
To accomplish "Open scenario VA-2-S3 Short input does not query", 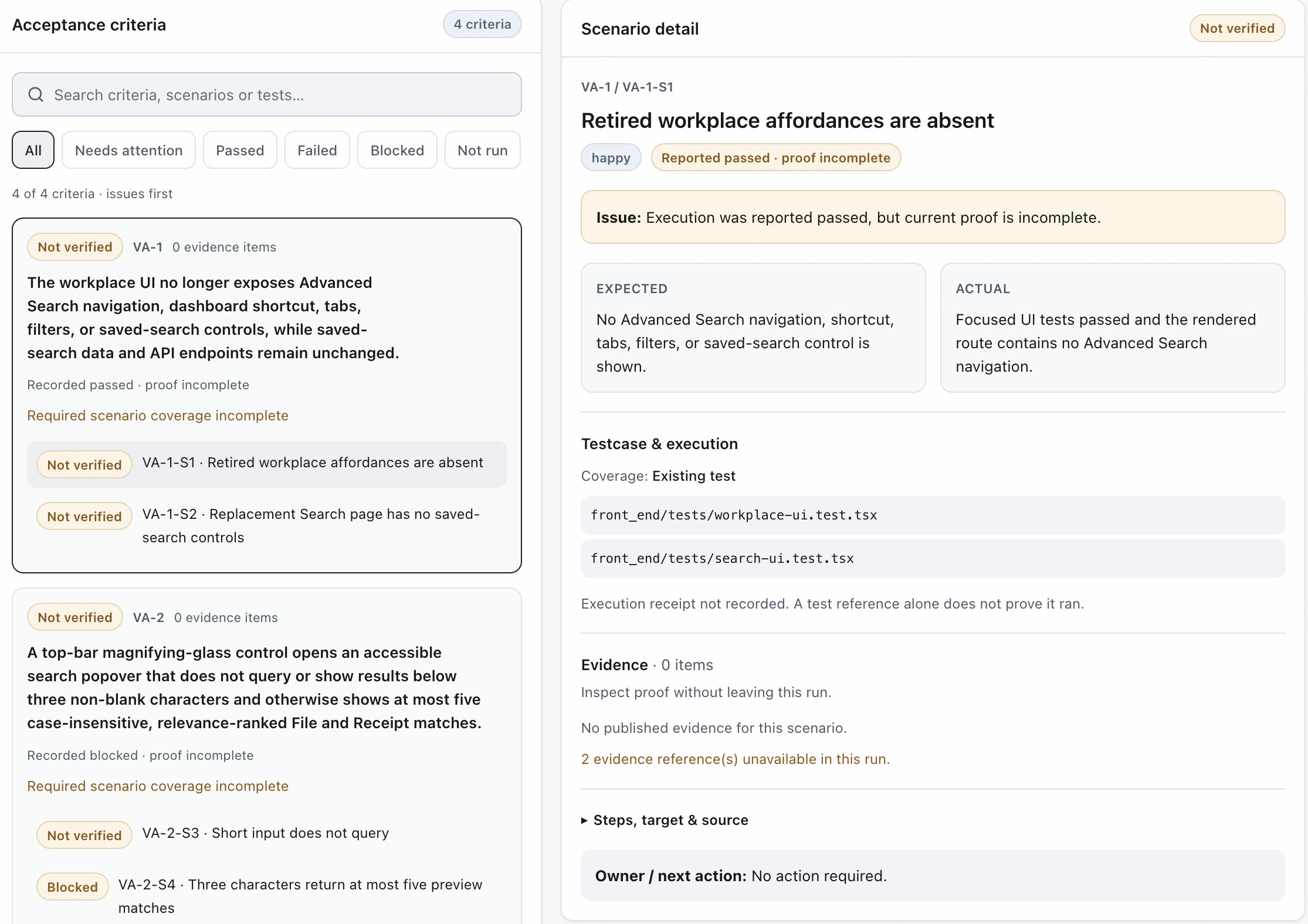I will (x=267, y=834).
